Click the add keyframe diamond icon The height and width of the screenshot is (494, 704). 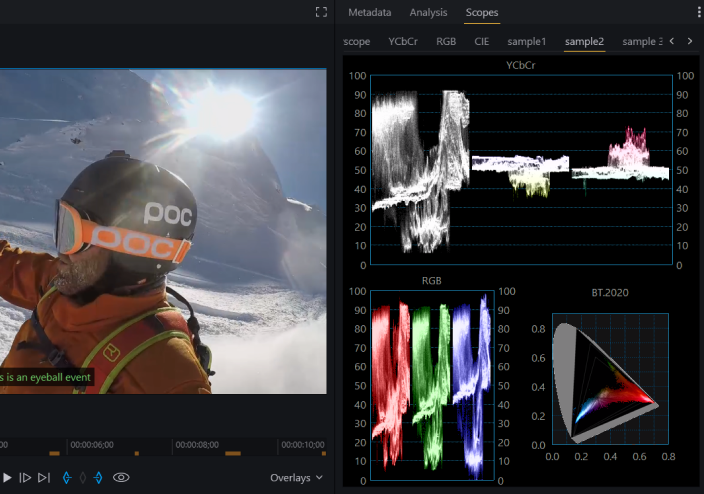point(83,478)
